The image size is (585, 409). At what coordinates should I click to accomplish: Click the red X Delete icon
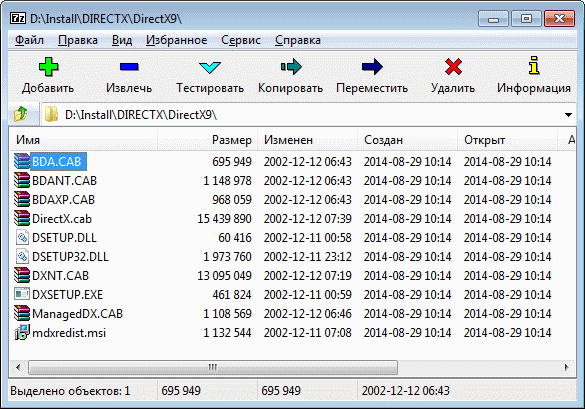click(x=453, y=67)
